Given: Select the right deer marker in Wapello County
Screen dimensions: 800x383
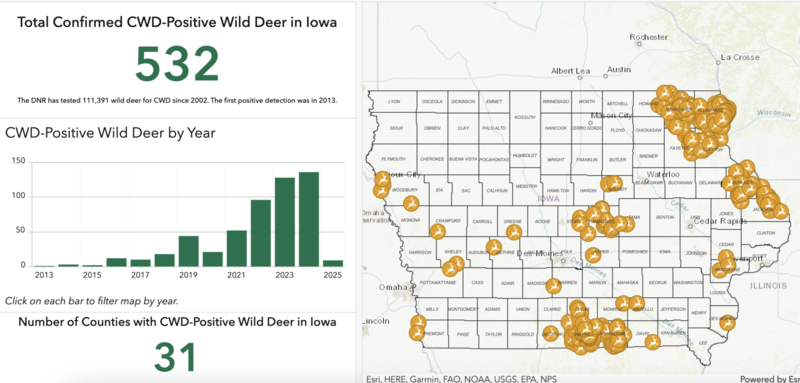Looking at the screenshot, I should 637,303.
